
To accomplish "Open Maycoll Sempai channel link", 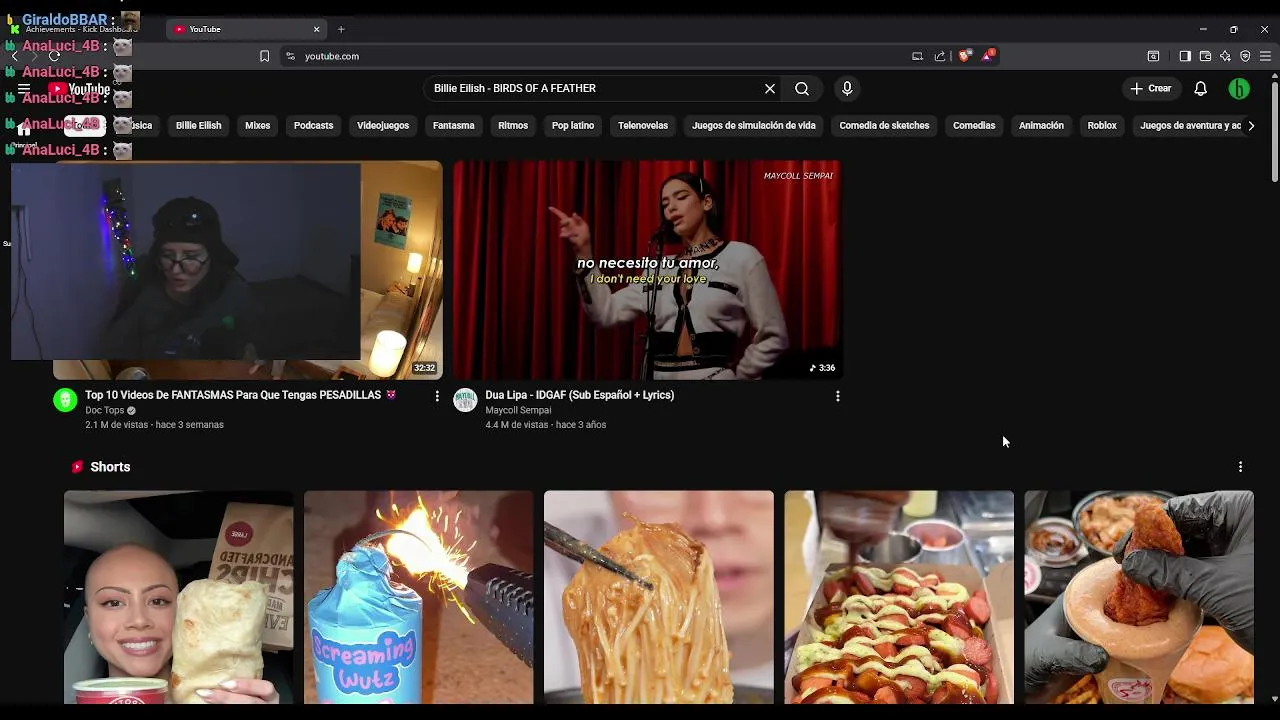I will (x=518, y=410).
